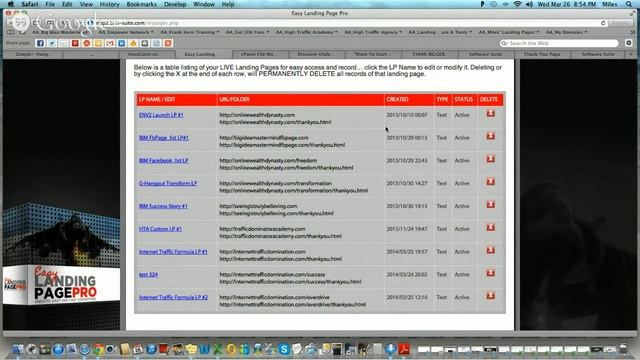Image resolution: width=640 pixels, height=360 pixels.
Task: Share page using the Gmail icon
Action: [x=110, y=43]
